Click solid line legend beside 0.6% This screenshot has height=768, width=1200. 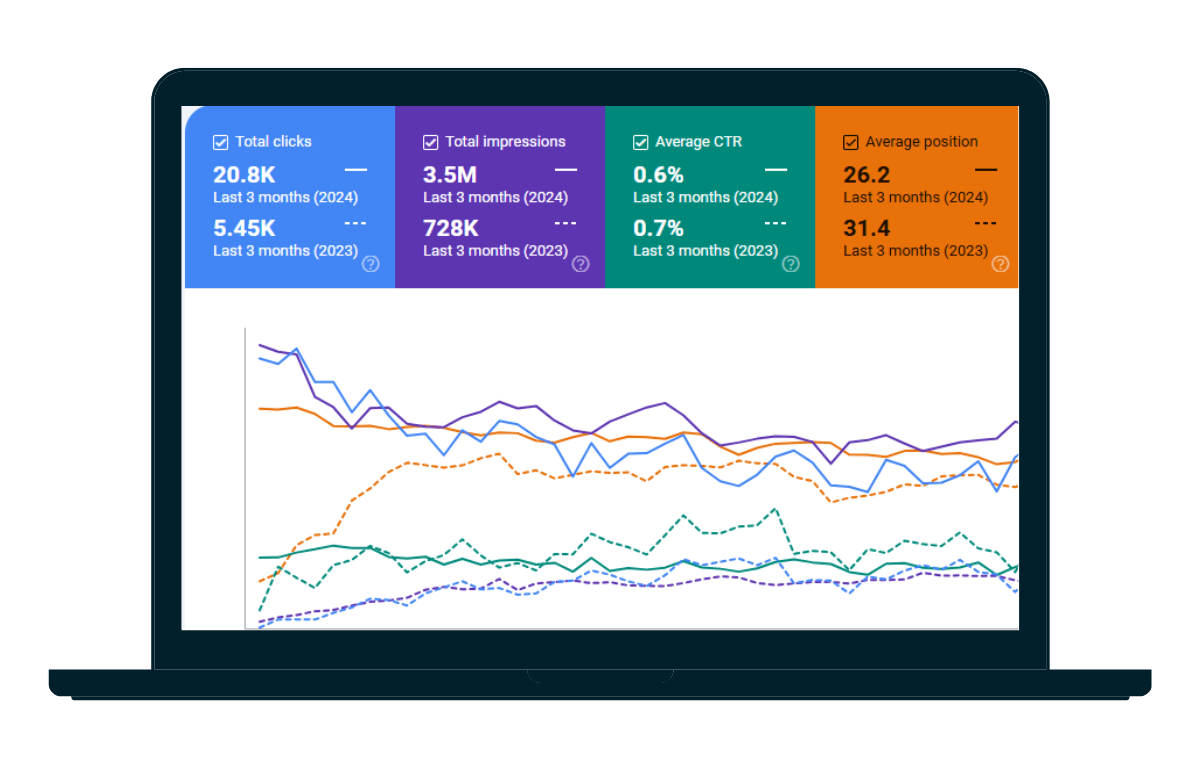pos(776,171)
